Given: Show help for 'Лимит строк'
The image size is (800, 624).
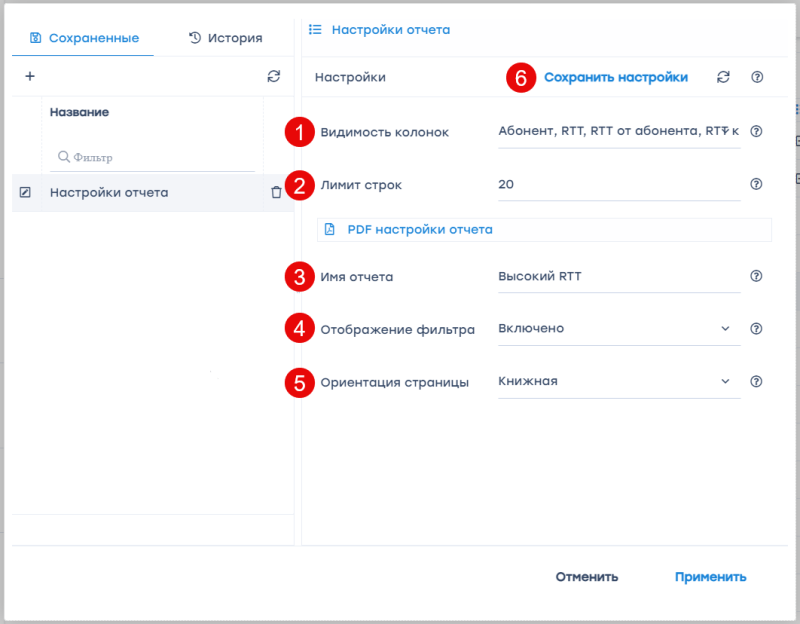Looking at the screenshot, I should pos(756,184).
